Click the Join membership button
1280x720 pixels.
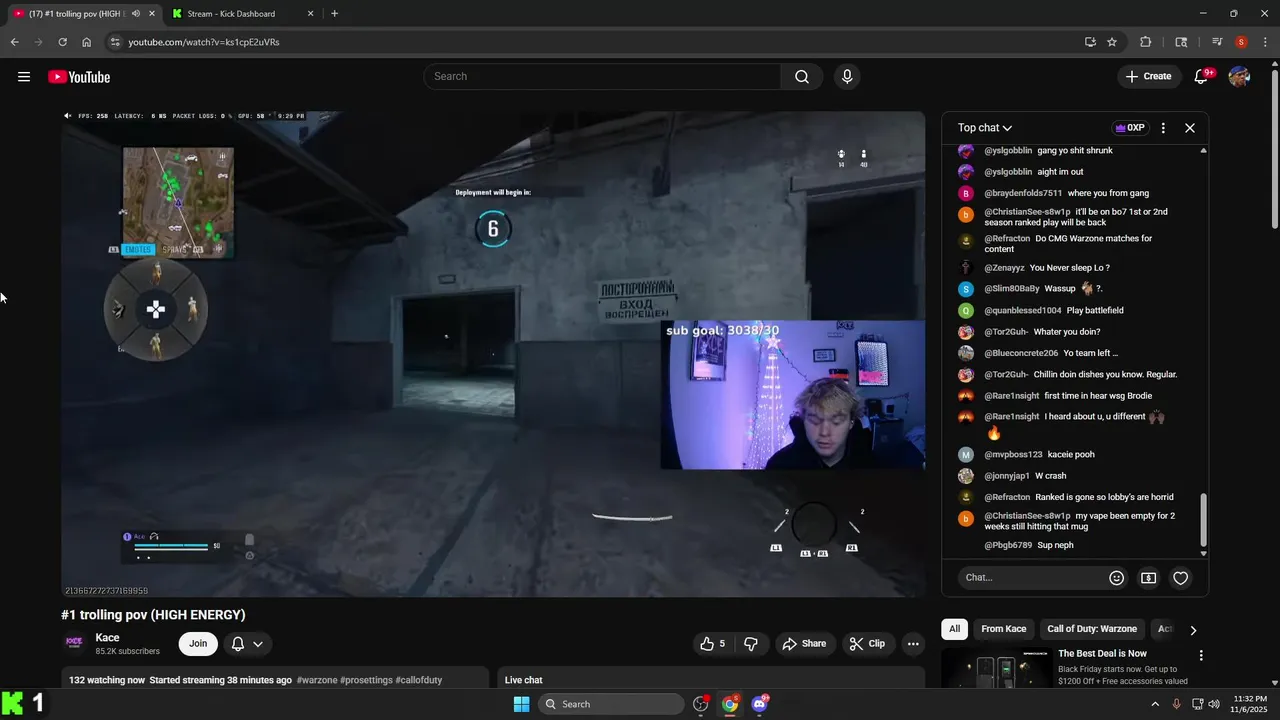point(198,644)
